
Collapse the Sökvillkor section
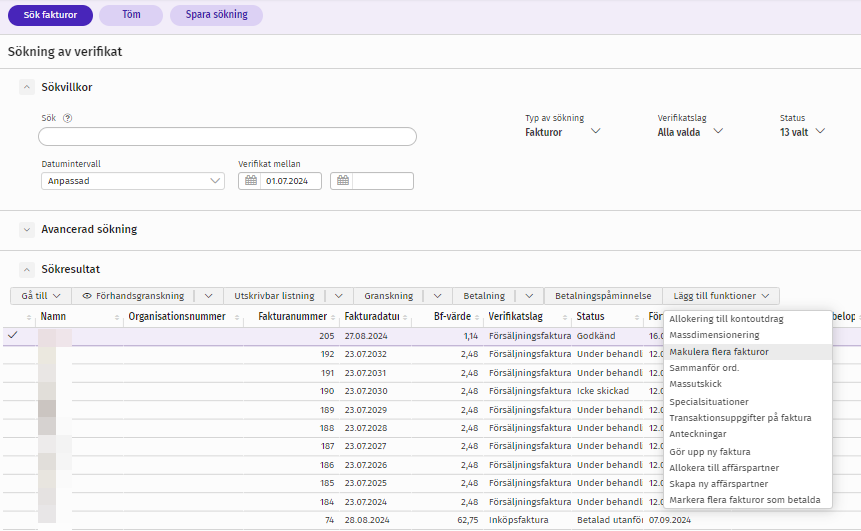click(26, 87)
